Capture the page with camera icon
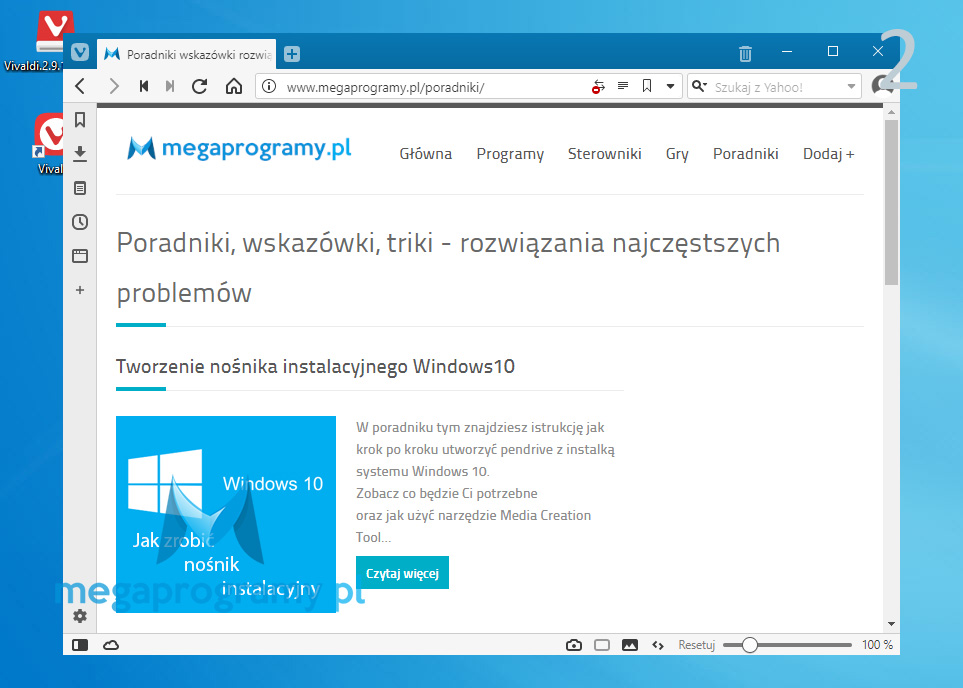 point(574,645)
